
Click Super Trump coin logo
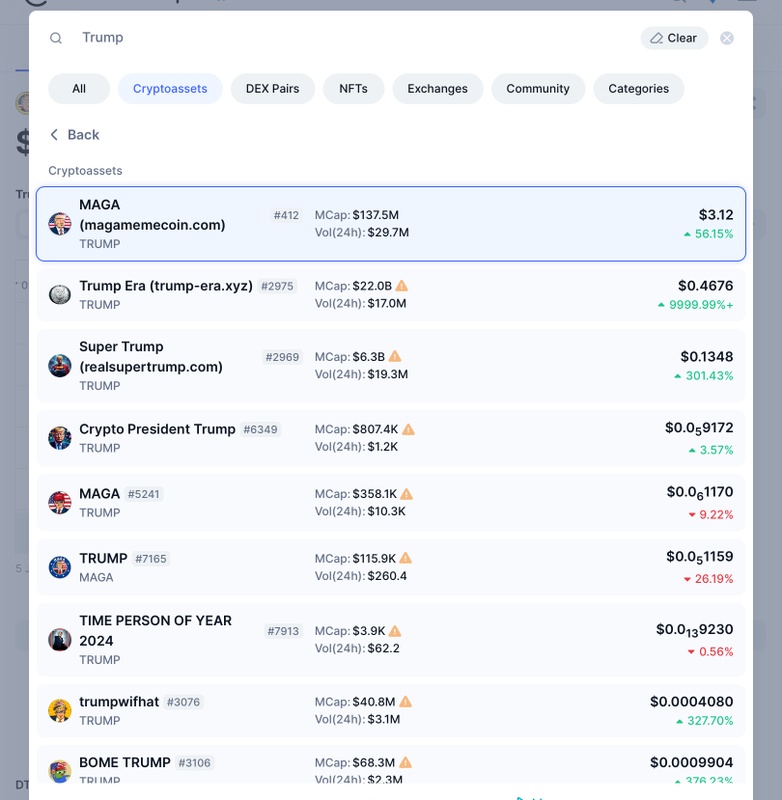click(x=60, y=366)
